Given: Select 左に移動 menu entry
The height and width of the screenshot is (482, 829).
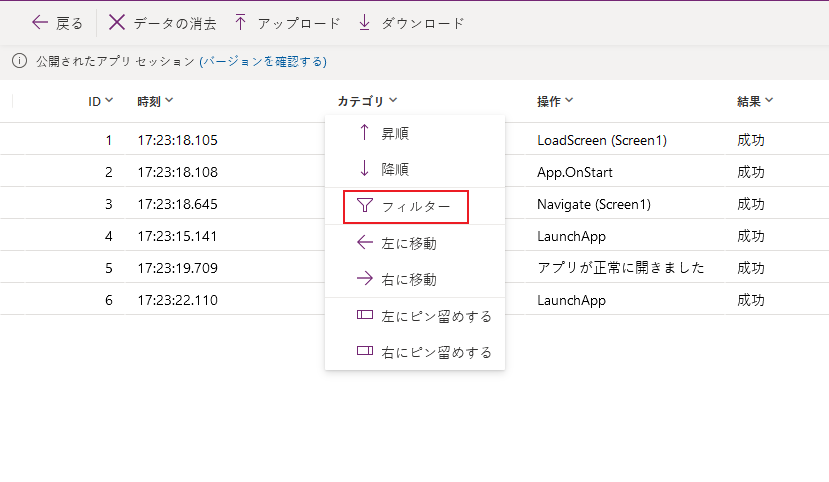Looking at the screenshot, I should click(x=415, y=244).
